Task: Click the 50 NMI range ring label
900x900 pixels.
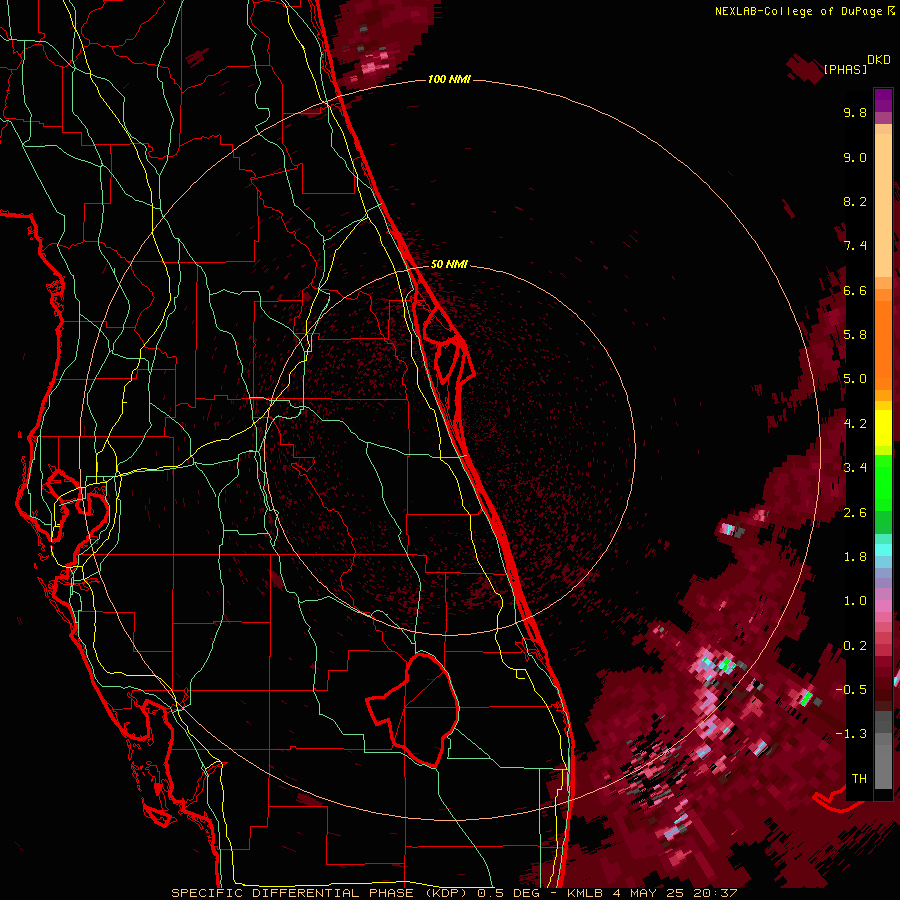Action: (x=449, y=264)
